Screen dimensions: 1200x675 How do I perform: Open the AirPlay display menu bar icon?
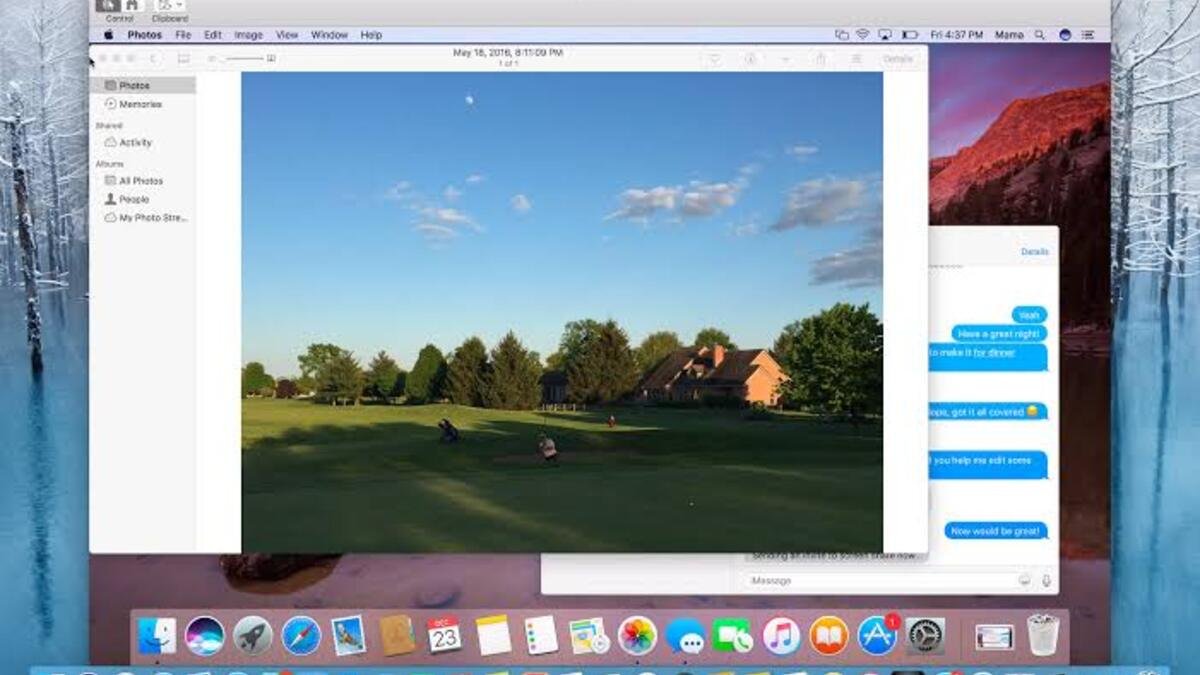click(x=885, y=34)
